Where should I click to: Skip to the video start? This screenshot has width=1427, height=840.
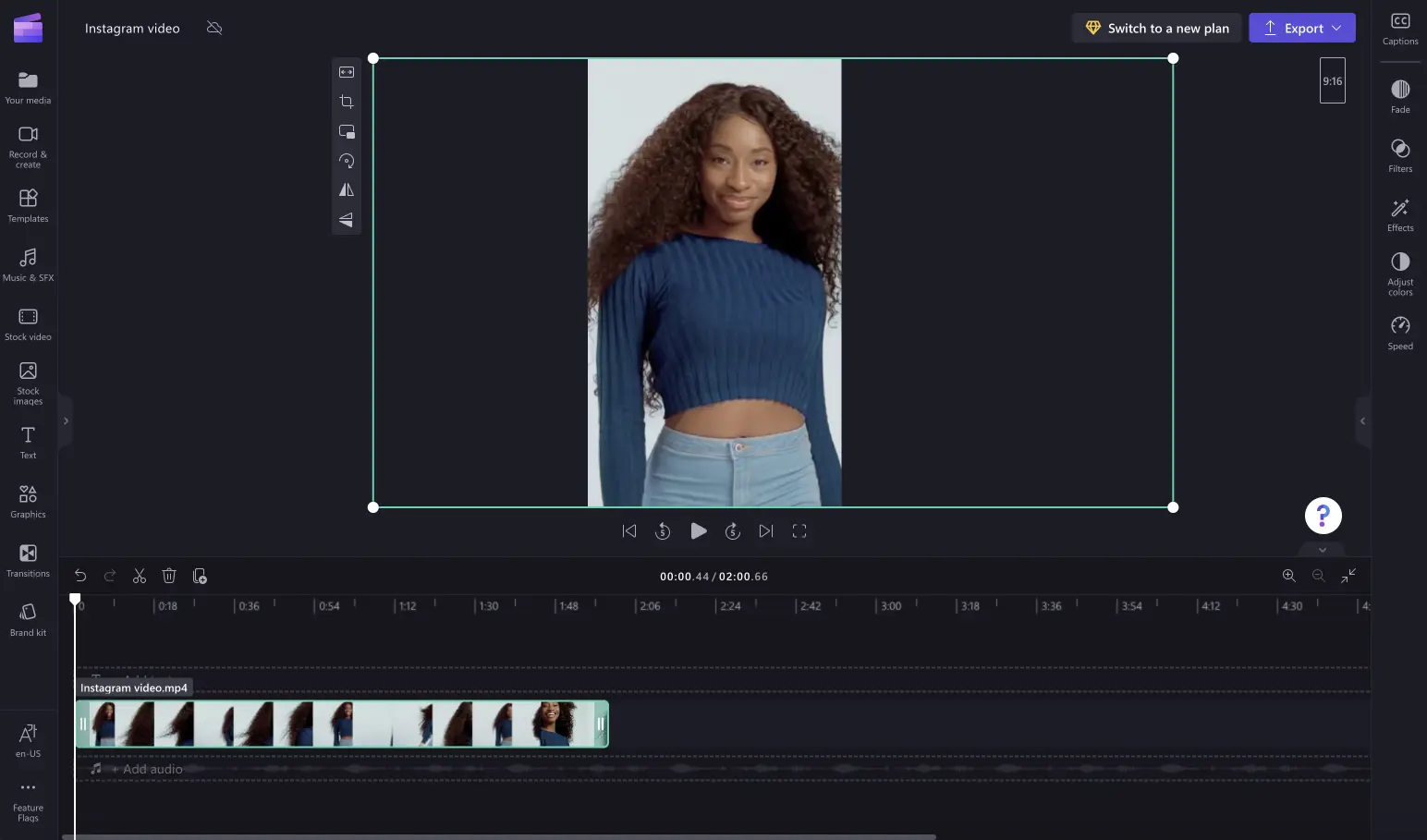click(x=629, y=531)
